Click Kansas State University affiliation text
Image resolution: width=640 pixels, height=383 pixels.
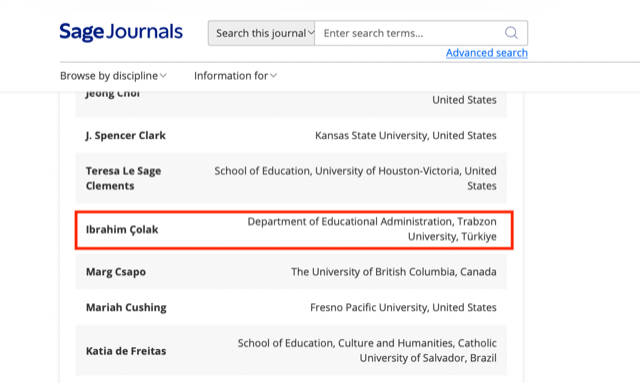[405, 136]
